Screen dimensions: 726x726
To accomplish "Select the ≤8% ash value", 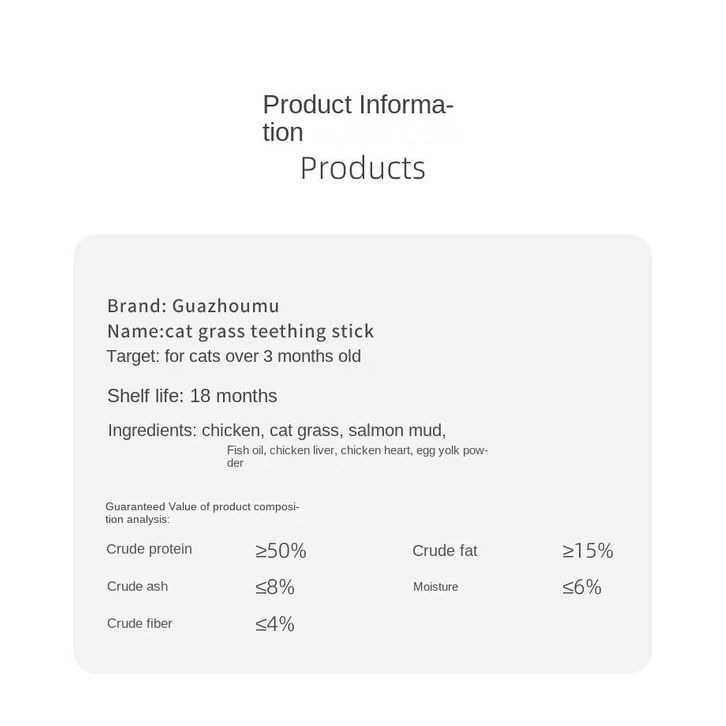I will click(x=275, y=587).
